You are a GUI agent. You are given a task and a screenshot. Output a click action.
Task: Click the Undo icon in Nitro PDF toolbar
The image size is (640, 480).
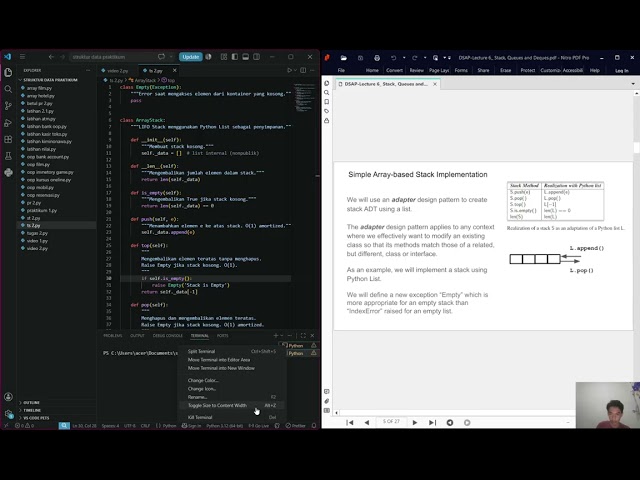pos(393,58)
